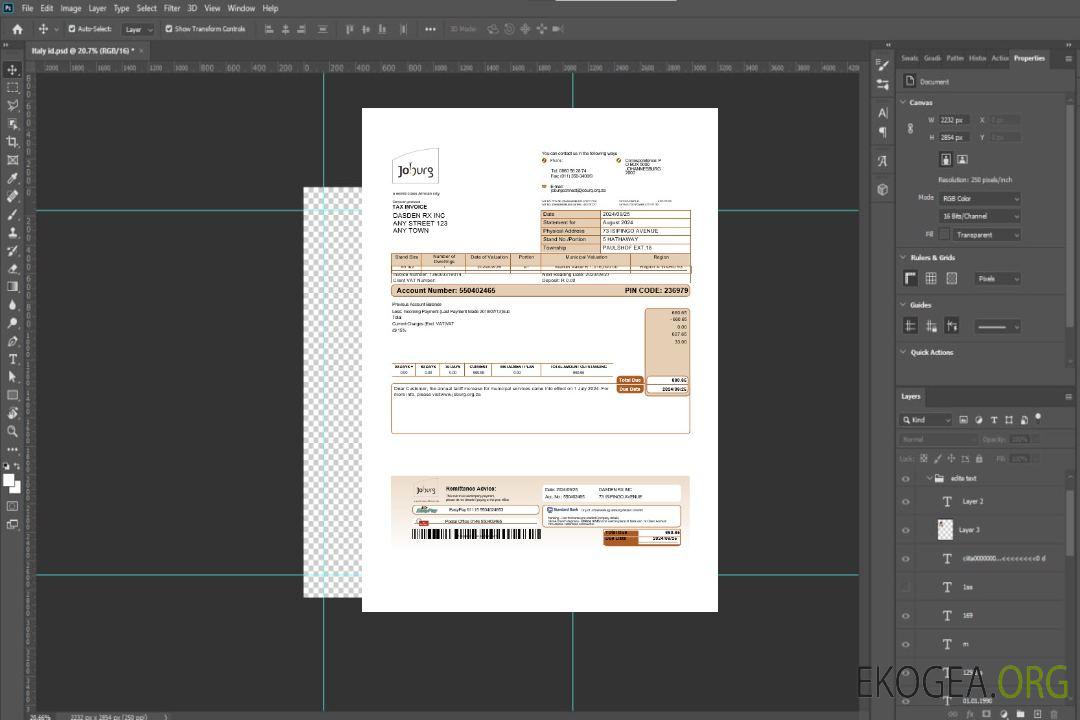Viewport: 1080px width, 720px height.
Task: Collapse the 'edite text' layer group
Action: coord(929,478)
